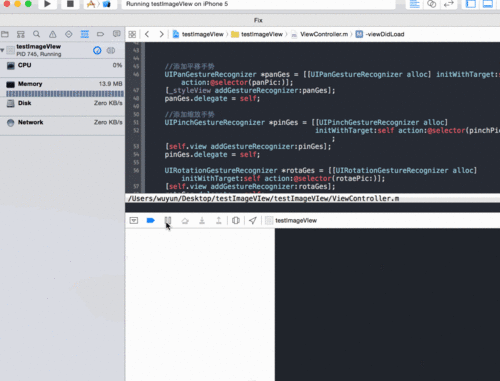Viewport: 500px width, 381px height.
Task: Click the memory usage bar graph
Action: point(65,94)
